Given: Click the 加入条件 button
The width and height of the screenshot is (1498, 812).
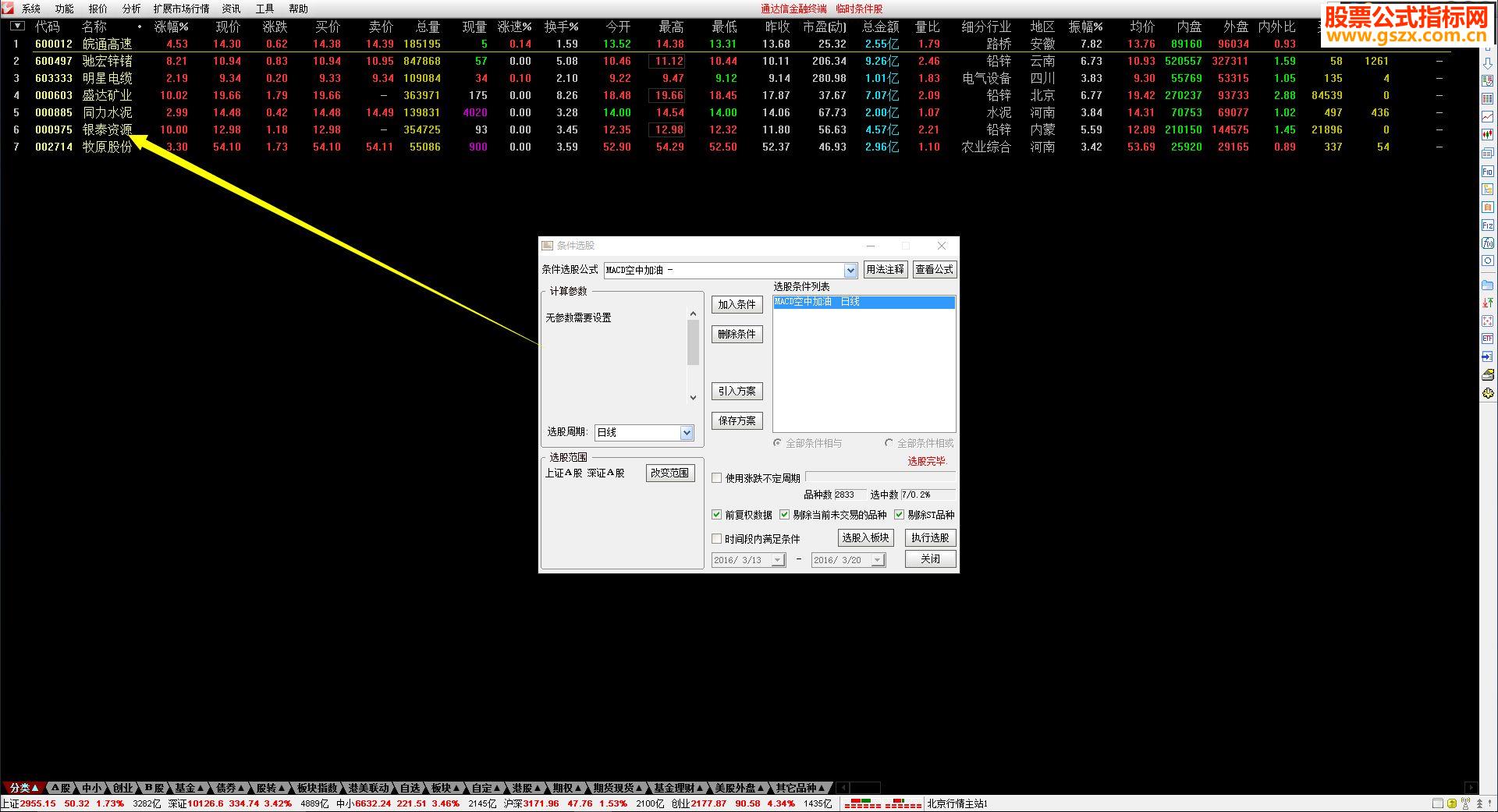Looking at the screenshot, I should coord(737,304).
